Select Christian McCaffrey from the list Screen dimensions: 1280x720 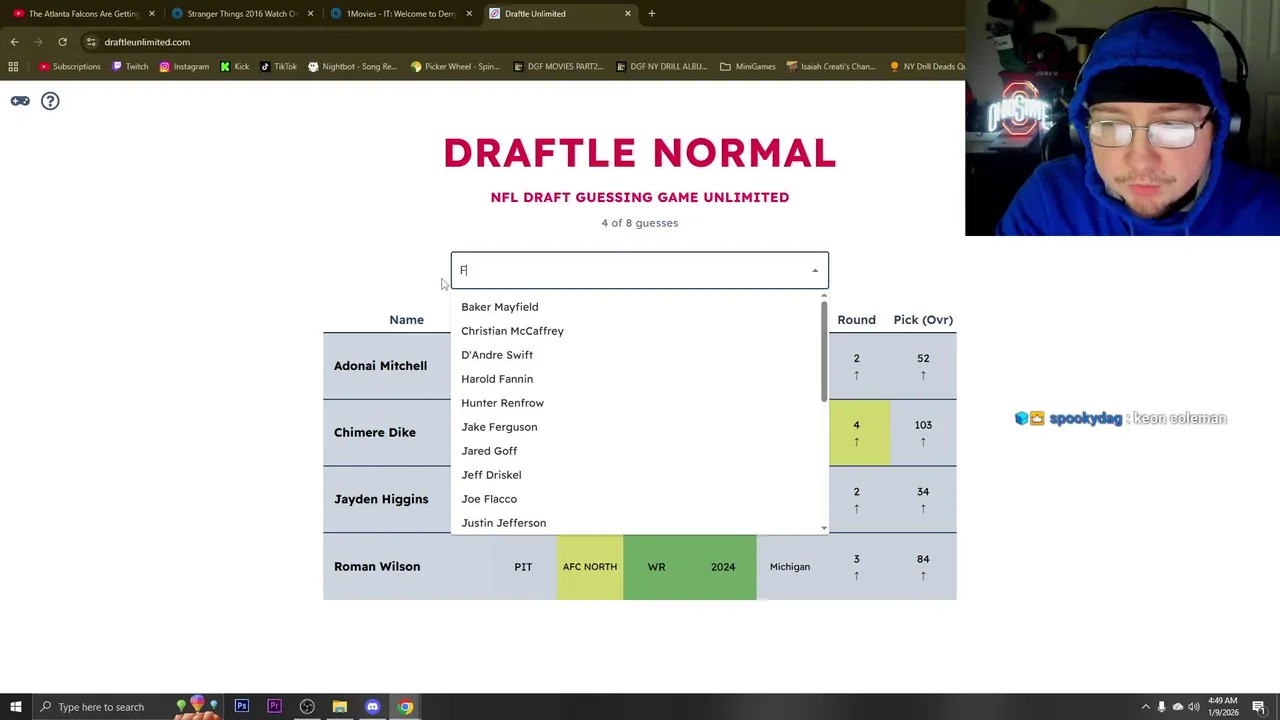click(639, 331)
